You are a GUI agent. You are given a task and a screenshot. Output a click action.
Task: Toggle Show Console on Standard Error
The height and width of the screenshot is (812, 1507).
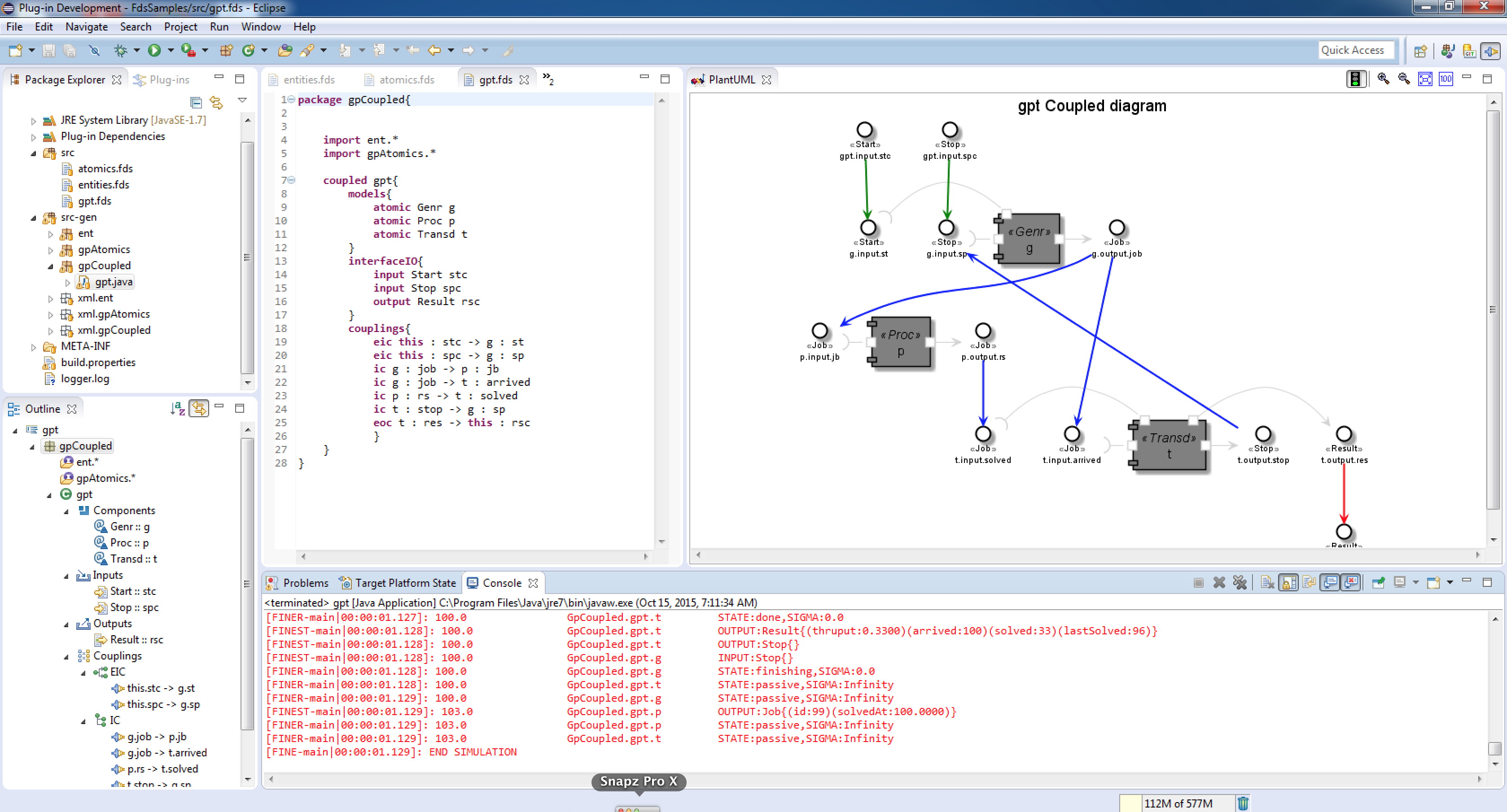pos(1351,583)
